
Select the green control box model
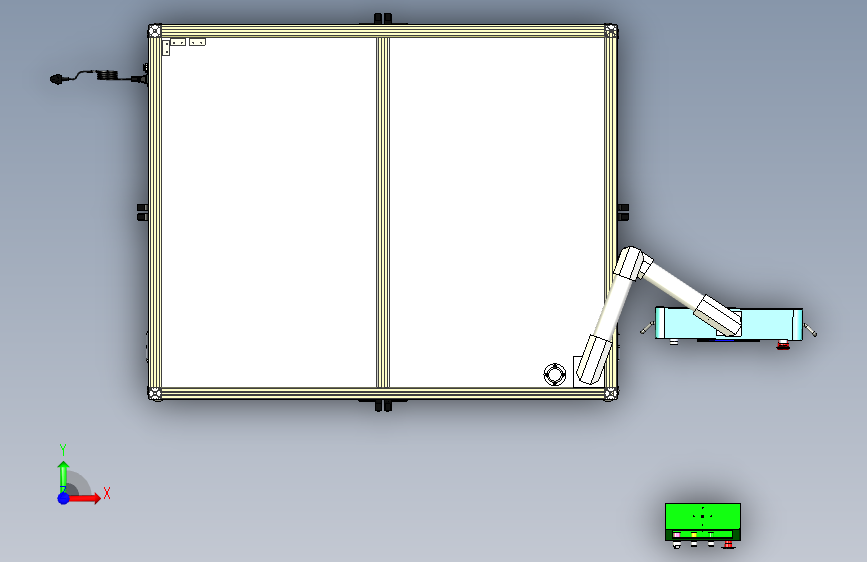click(702, 522)
